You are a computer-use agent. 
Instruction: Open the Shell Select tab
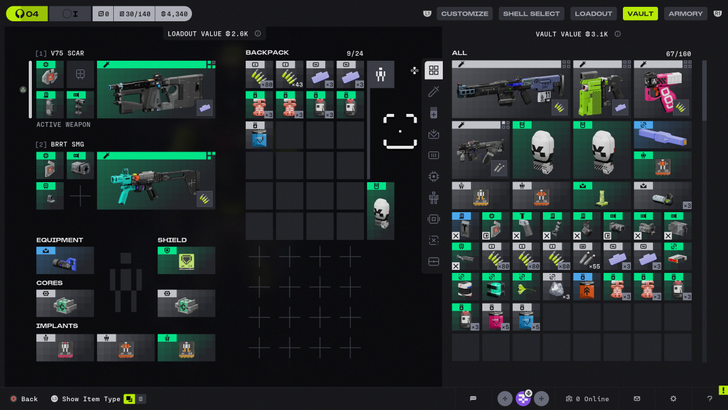click(x=531, y=13)
